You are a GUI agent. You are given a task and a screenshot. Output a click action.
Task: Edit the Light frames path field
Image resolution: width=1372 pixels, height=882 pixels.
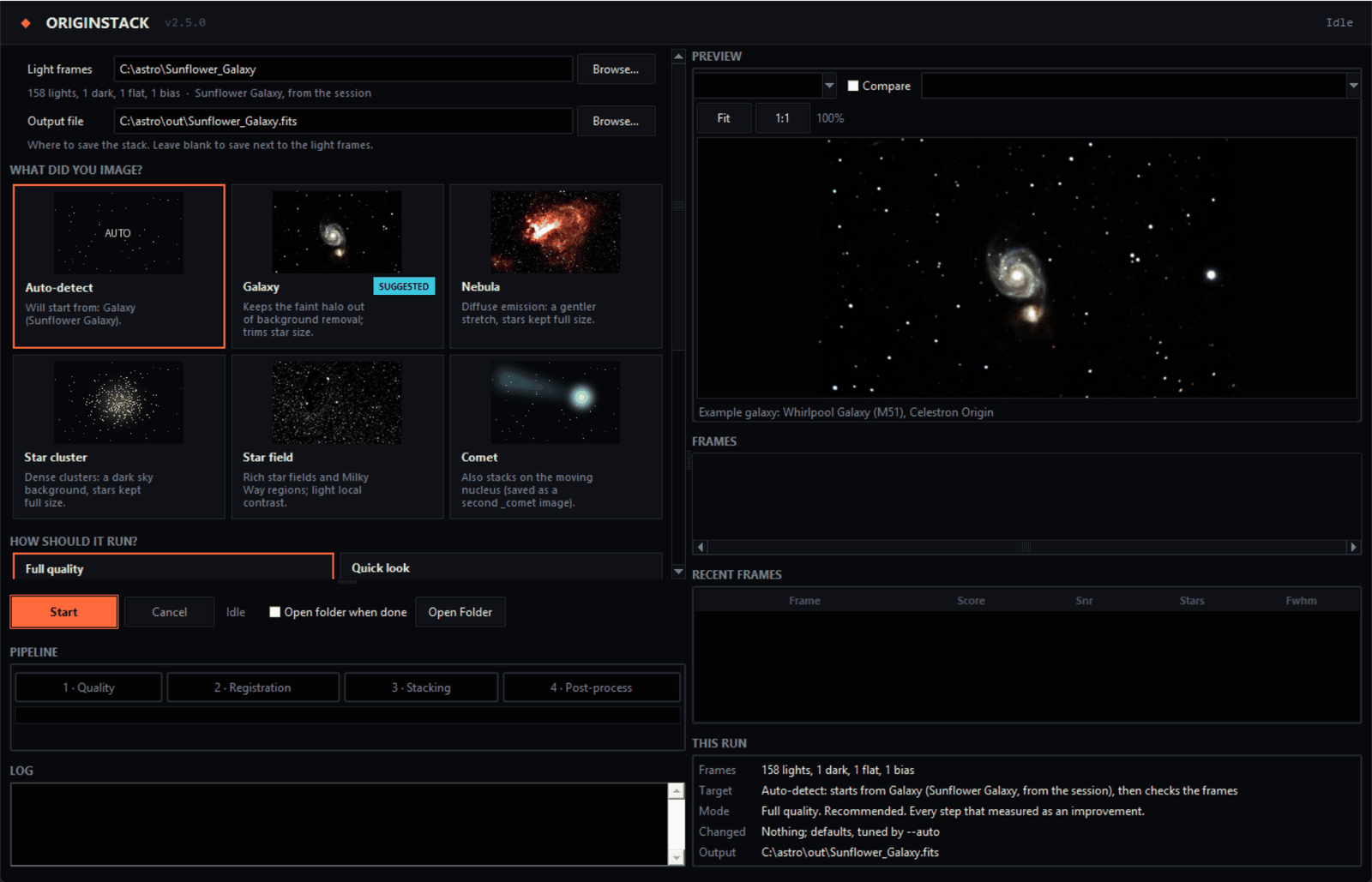[343, 69]
